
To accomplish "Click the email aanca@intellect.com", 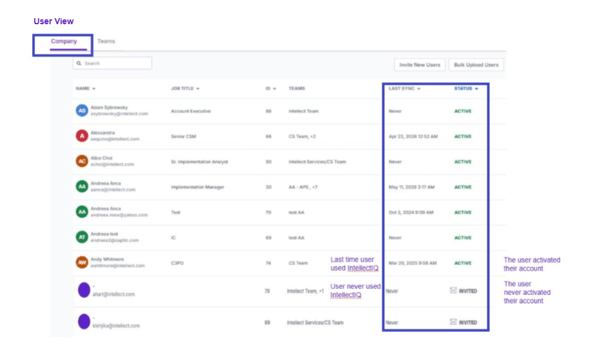I will click(113, 189).
